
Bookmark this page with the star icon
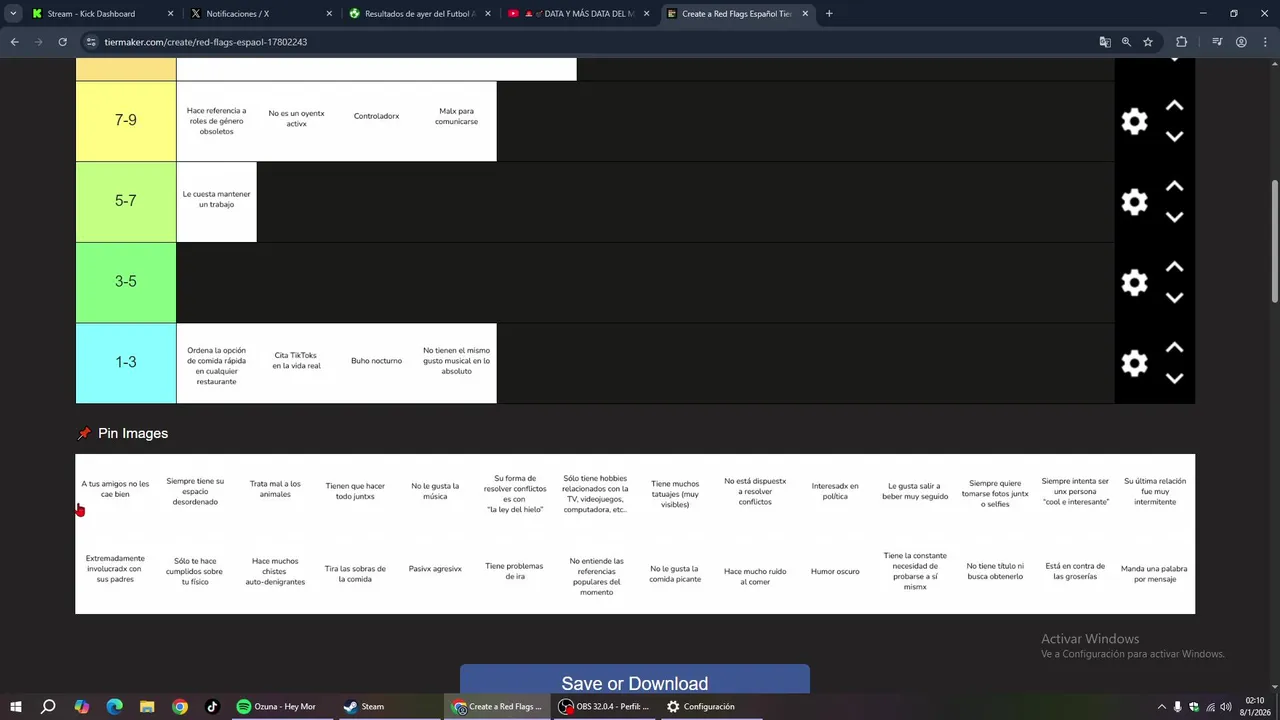(1148, 42)
